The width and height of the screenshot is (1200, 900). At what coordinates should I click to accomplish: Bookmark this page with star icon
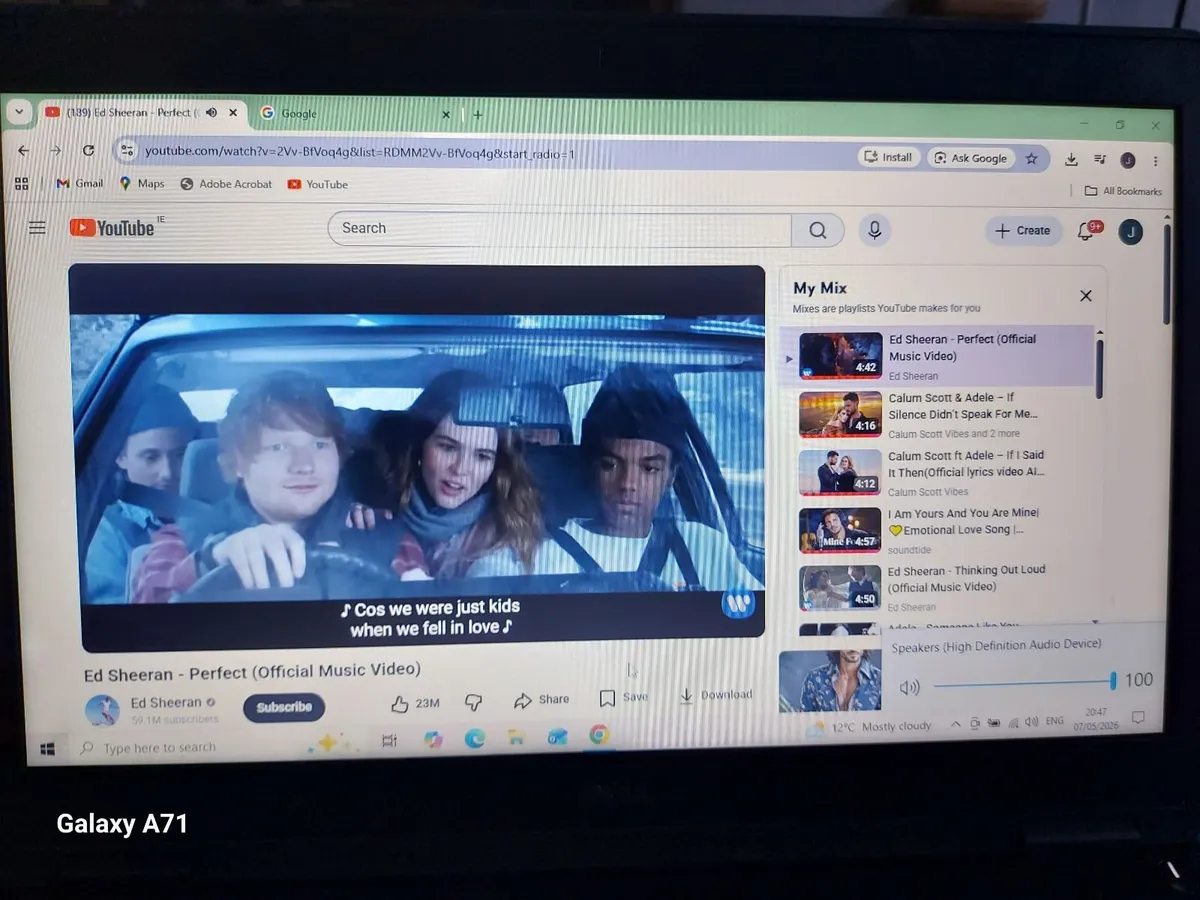tap(1031, 158)
